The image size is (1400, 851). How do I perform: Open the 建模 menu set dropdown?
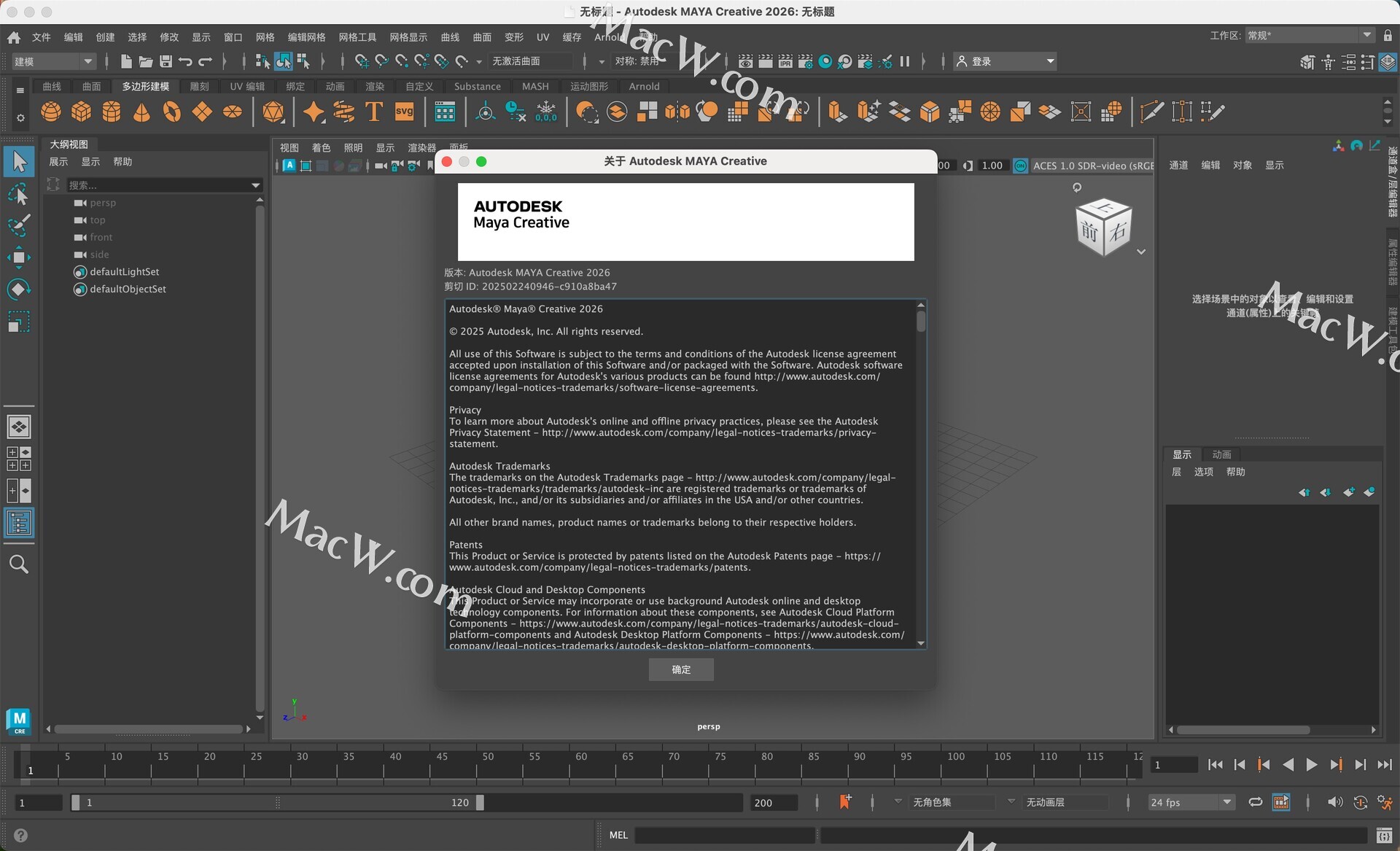point(54,61)
